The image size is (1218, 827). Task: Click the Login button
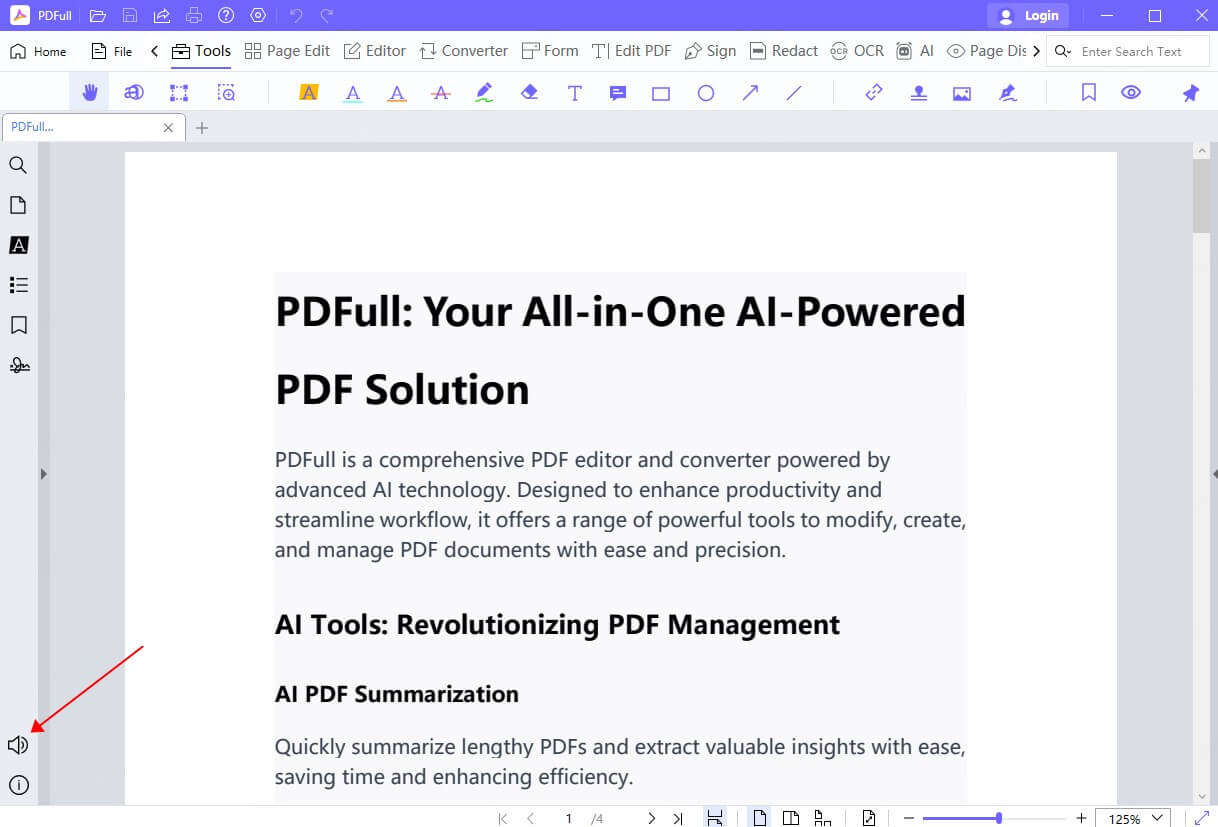click(x=1028, y=16)
